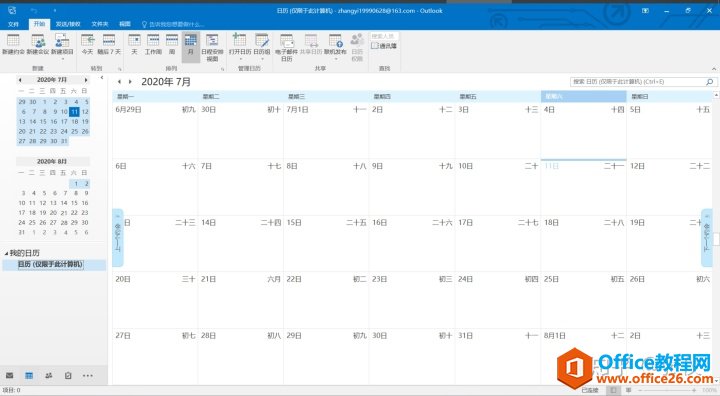Click zoom in plus button
The width and height of the screenshot is (720, 396).
click(x=694, y=390)
